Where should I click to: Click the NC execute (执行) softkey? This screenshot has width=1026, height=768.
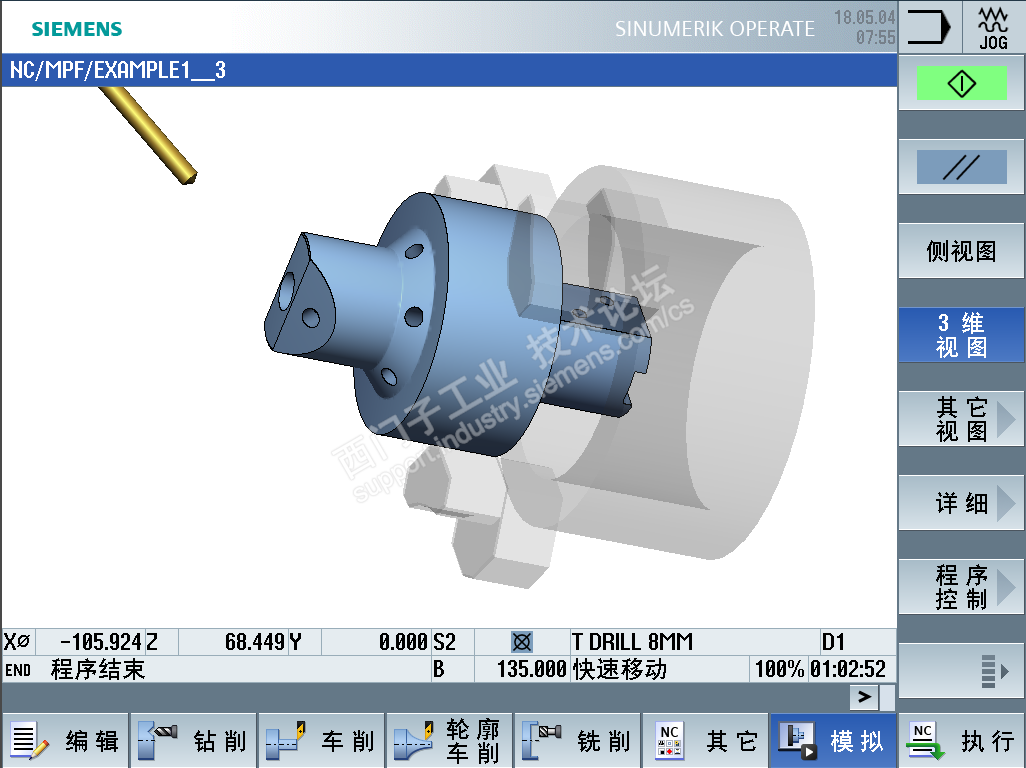coord(962,741)
